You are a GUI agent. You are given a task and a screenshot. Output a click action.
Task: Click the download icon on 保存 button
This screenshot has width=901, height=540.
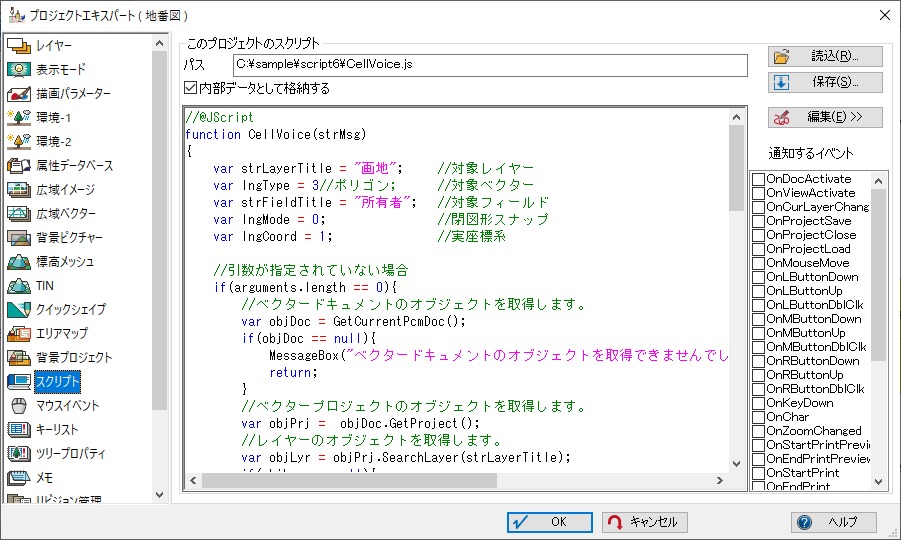pyautogui.click(x=781, y=83)
